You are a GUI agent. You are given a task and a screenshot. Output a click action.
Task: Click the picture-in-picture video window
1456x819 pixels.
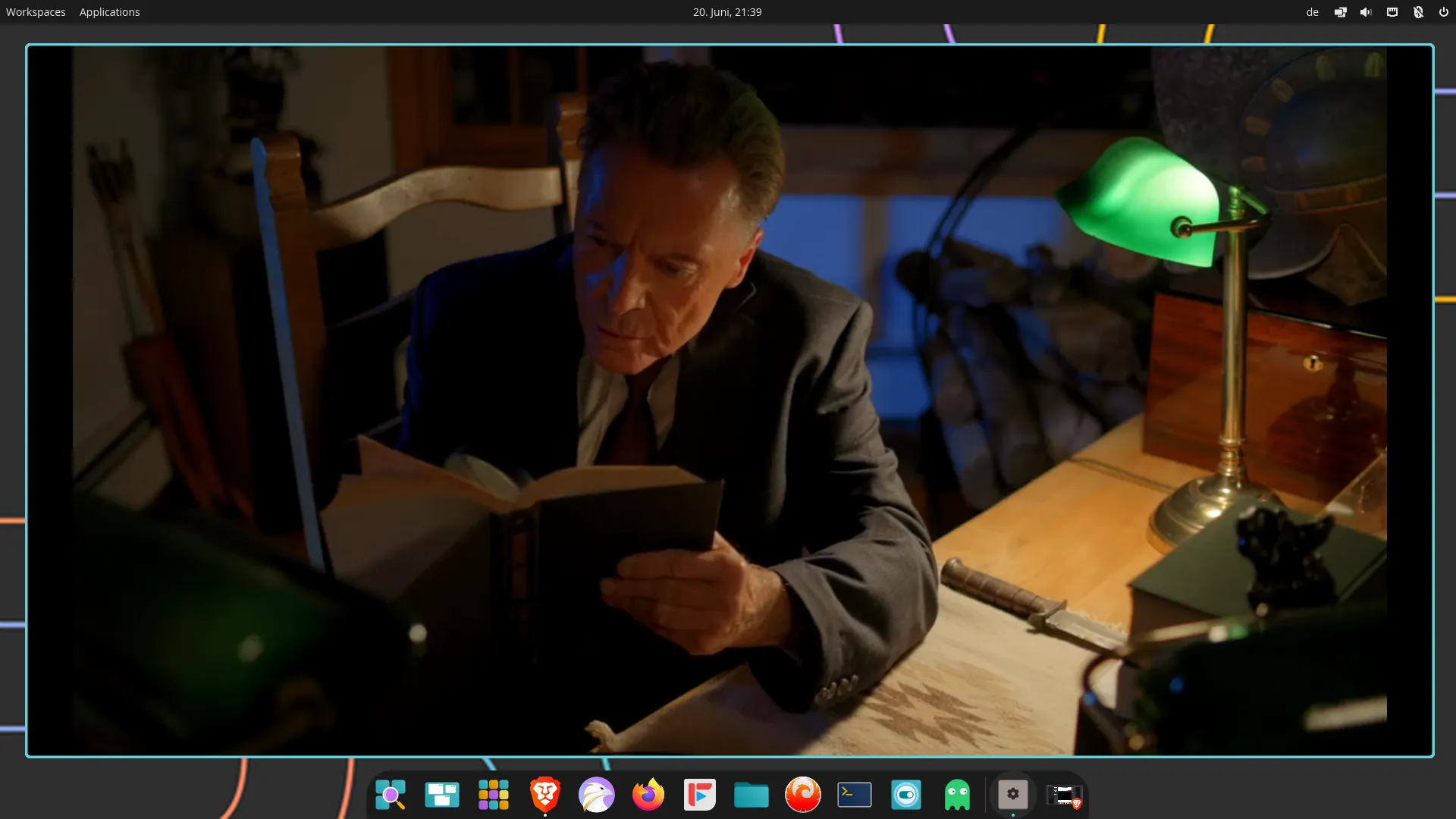[x=730, y=400]
